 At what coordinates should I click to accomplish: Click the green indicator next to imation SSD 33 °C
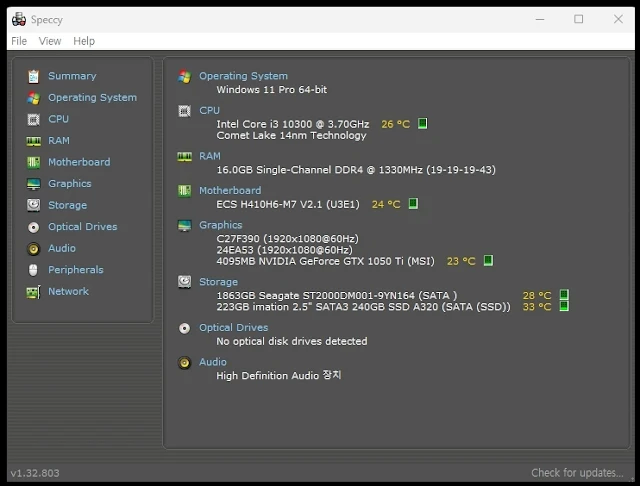pos(564,306)
